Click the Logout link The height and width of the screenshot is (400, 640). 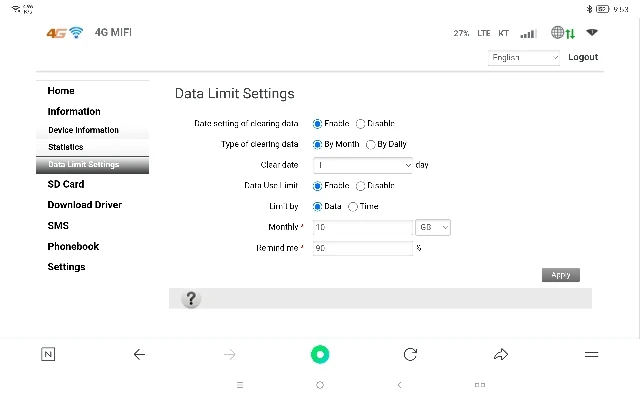pos(583,57)
